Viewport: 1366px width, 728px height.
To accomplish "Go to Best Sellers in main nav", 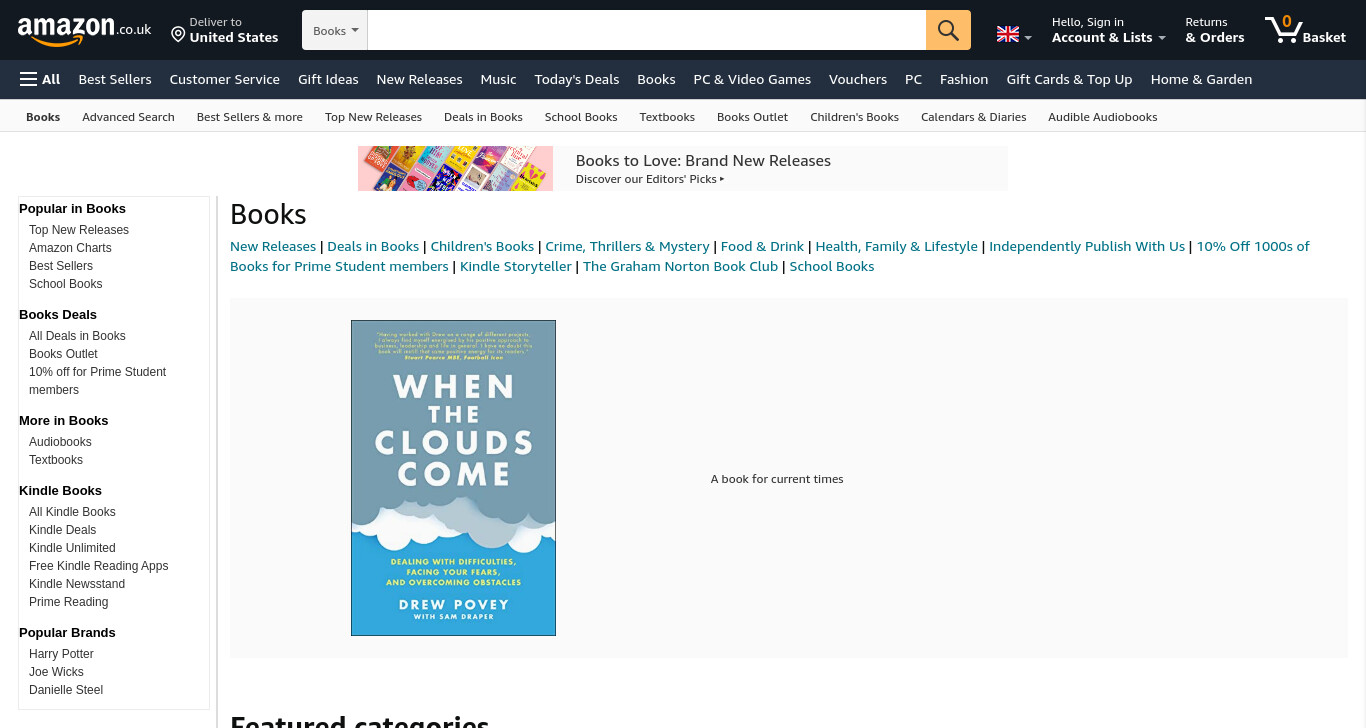I will [115, 79].
